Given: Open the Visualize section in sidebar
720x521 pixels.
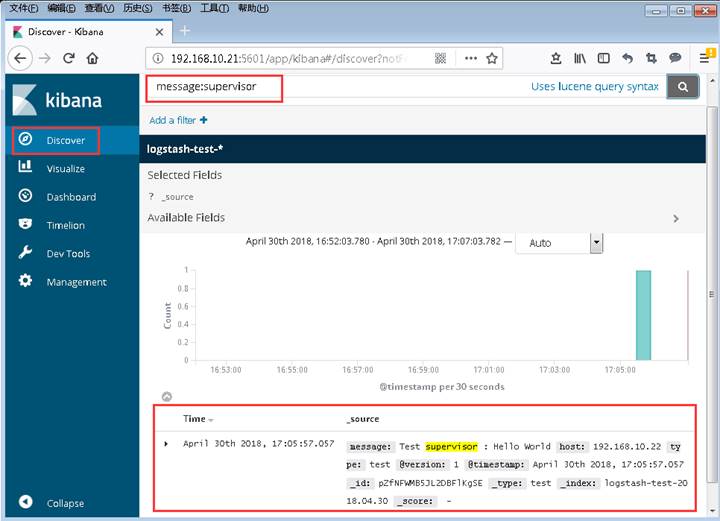Looking at the screenshot, I should tap(65, 169).
